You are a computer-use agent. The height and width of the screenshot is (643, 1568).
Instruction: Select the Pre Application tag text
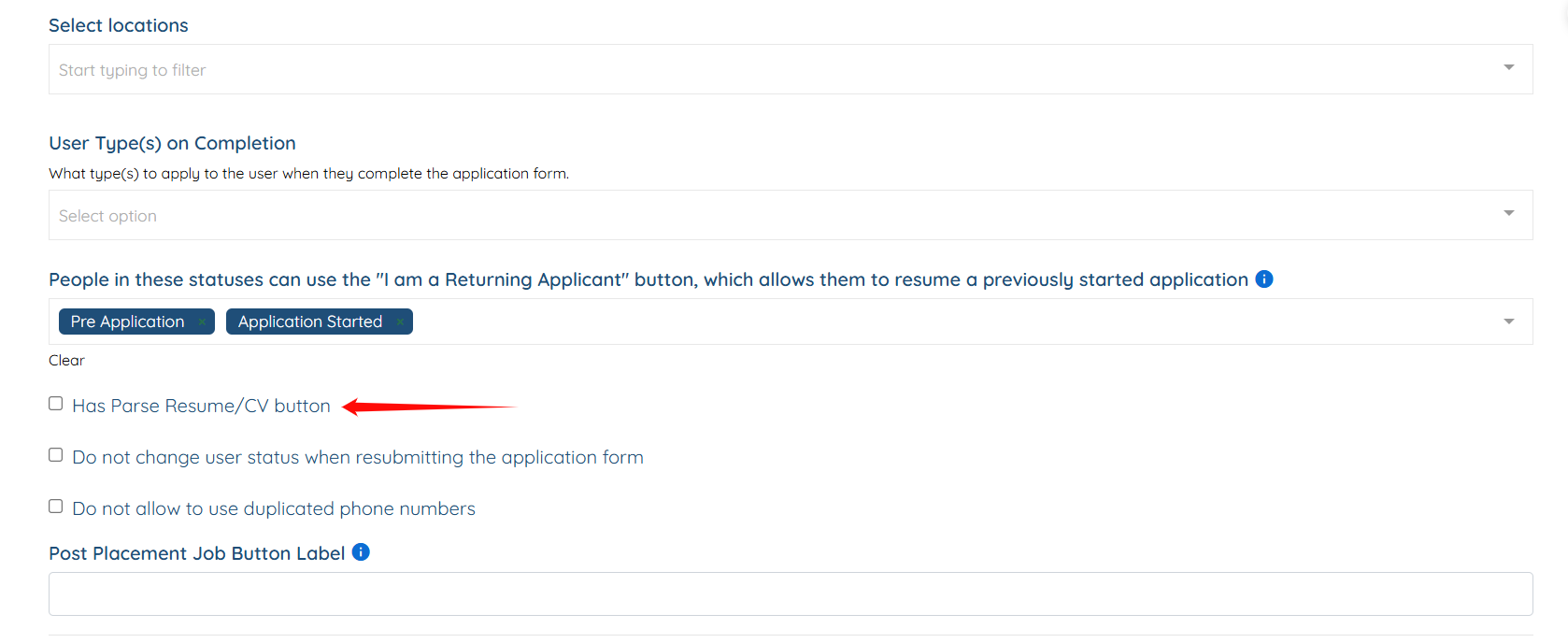[127, 321]
